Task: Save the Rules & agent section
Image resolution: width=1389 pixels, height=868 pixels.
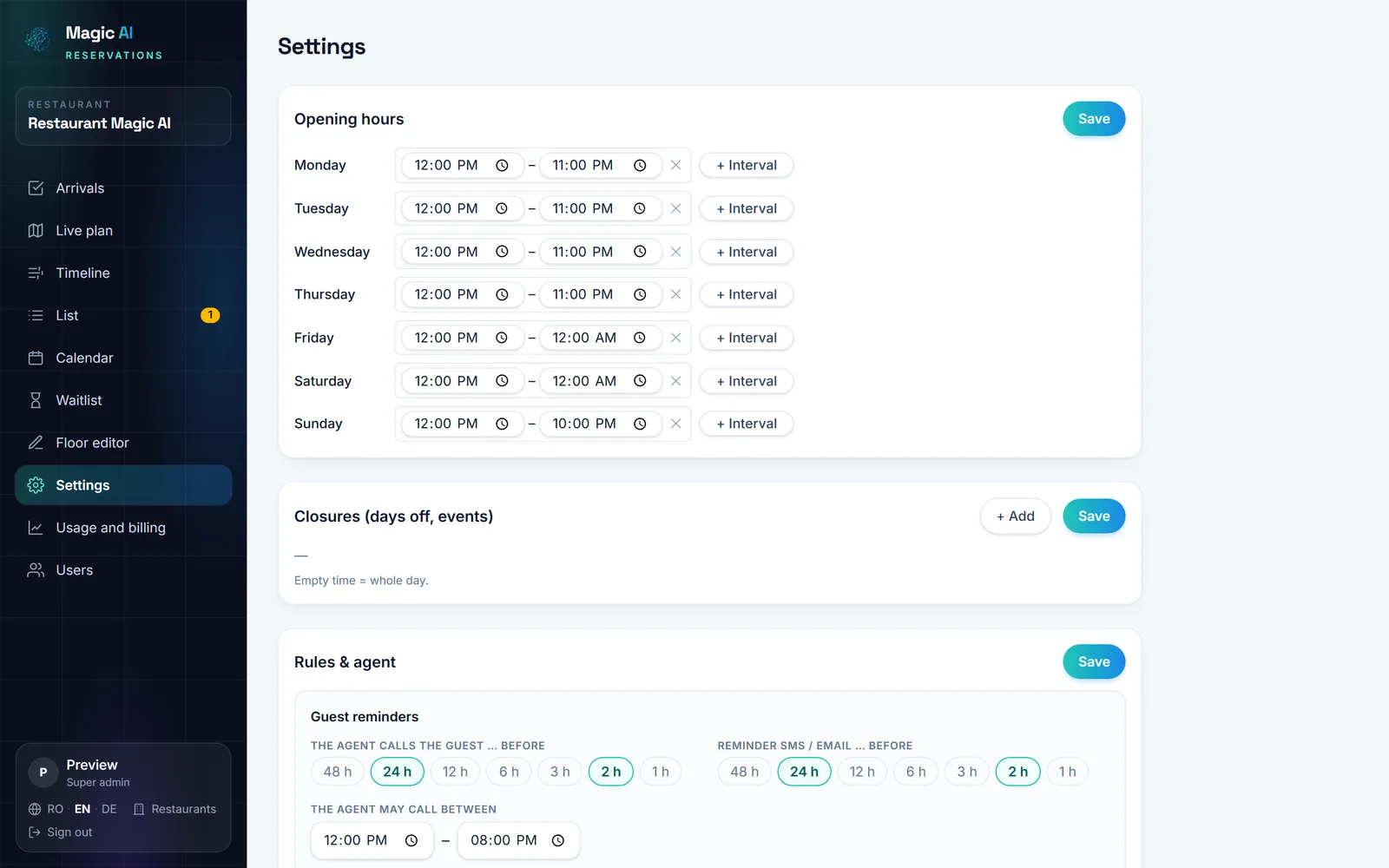Action: tap(1094, 661)
